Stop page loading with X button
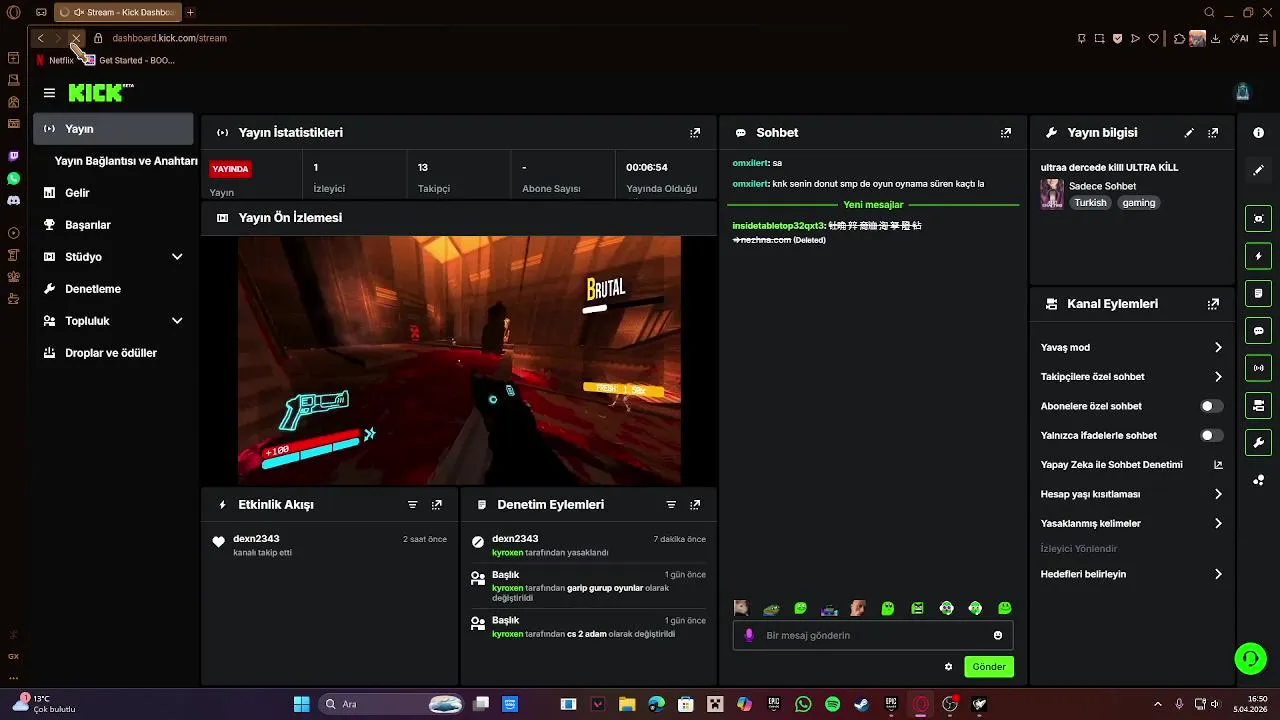 pyautogui.click(x=76, y=38)
